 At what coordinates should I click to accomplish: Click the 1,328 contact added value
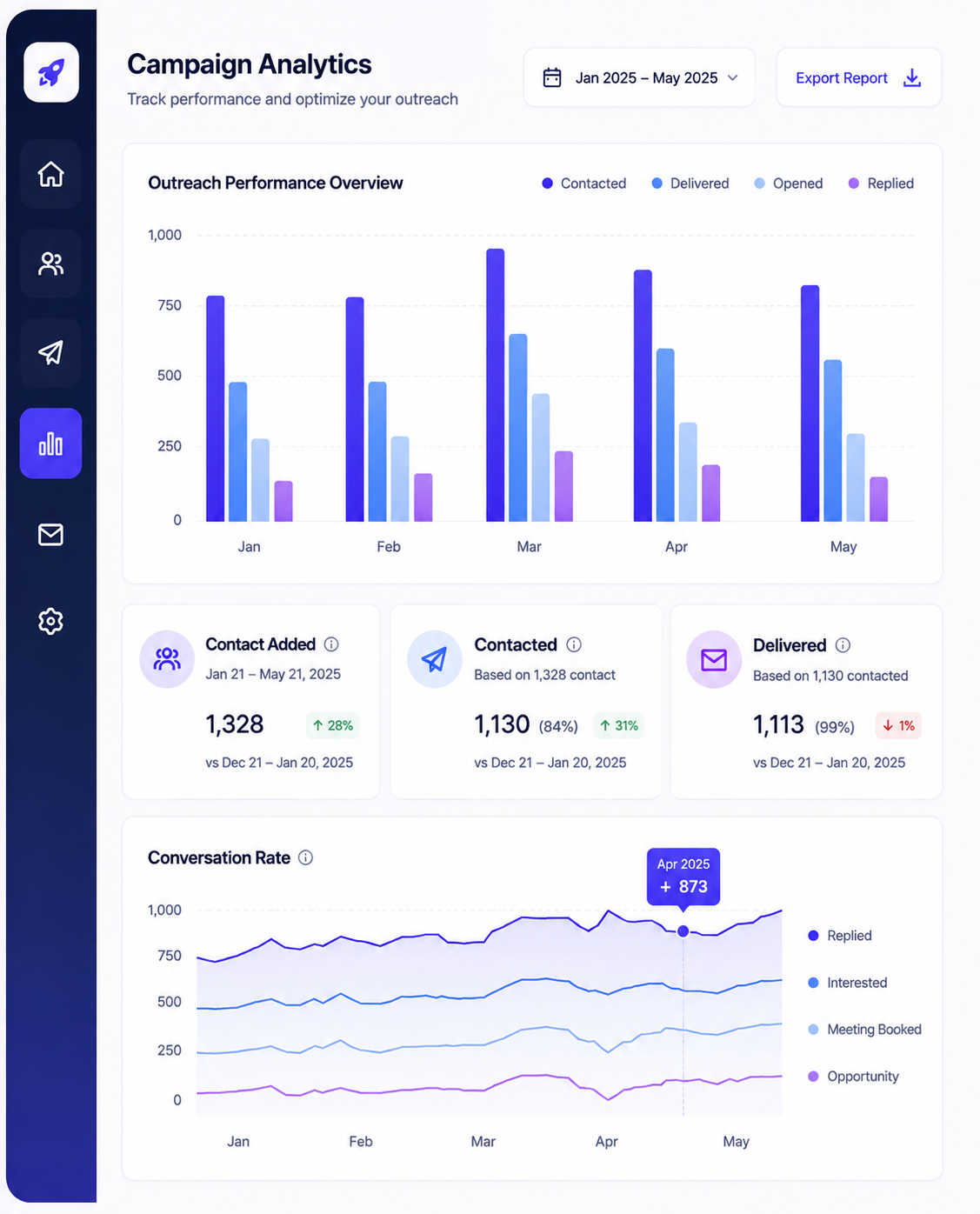point(235,724)
